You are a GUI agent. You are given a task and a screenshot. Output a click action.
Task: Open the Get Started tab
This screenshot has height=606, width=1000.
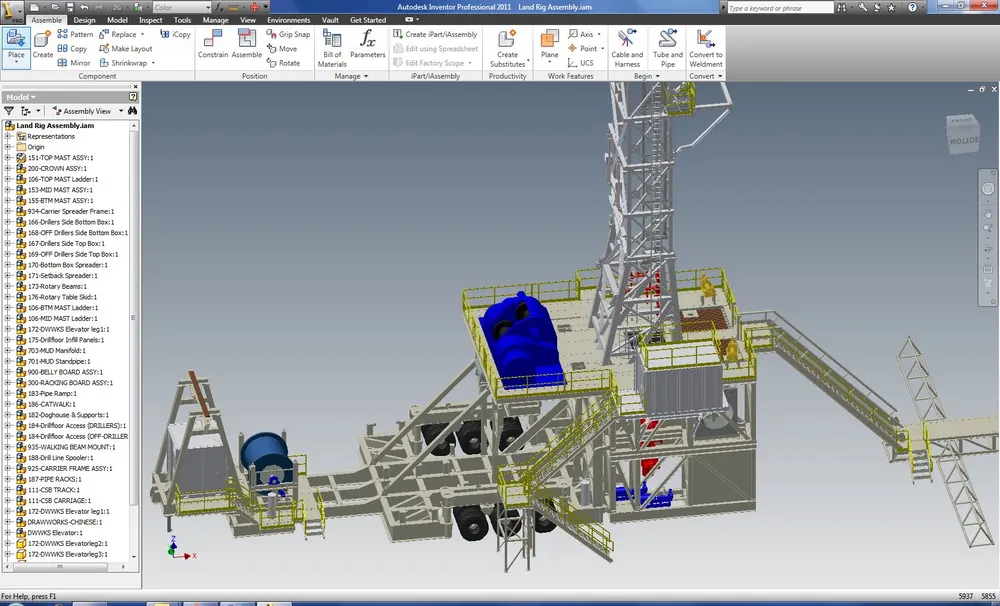[x=368, y=20]
